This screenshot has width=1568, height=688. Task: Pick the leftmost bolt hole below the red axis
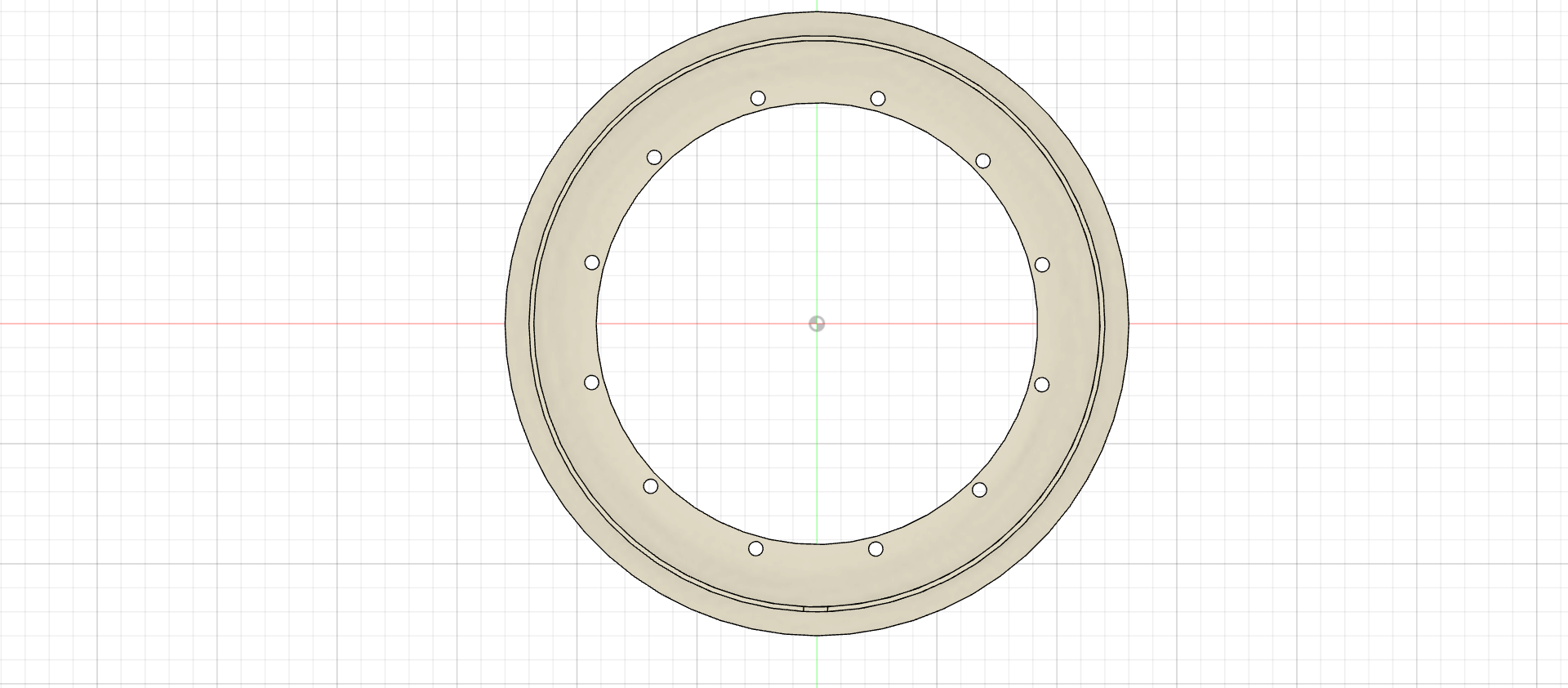(592, 382)
